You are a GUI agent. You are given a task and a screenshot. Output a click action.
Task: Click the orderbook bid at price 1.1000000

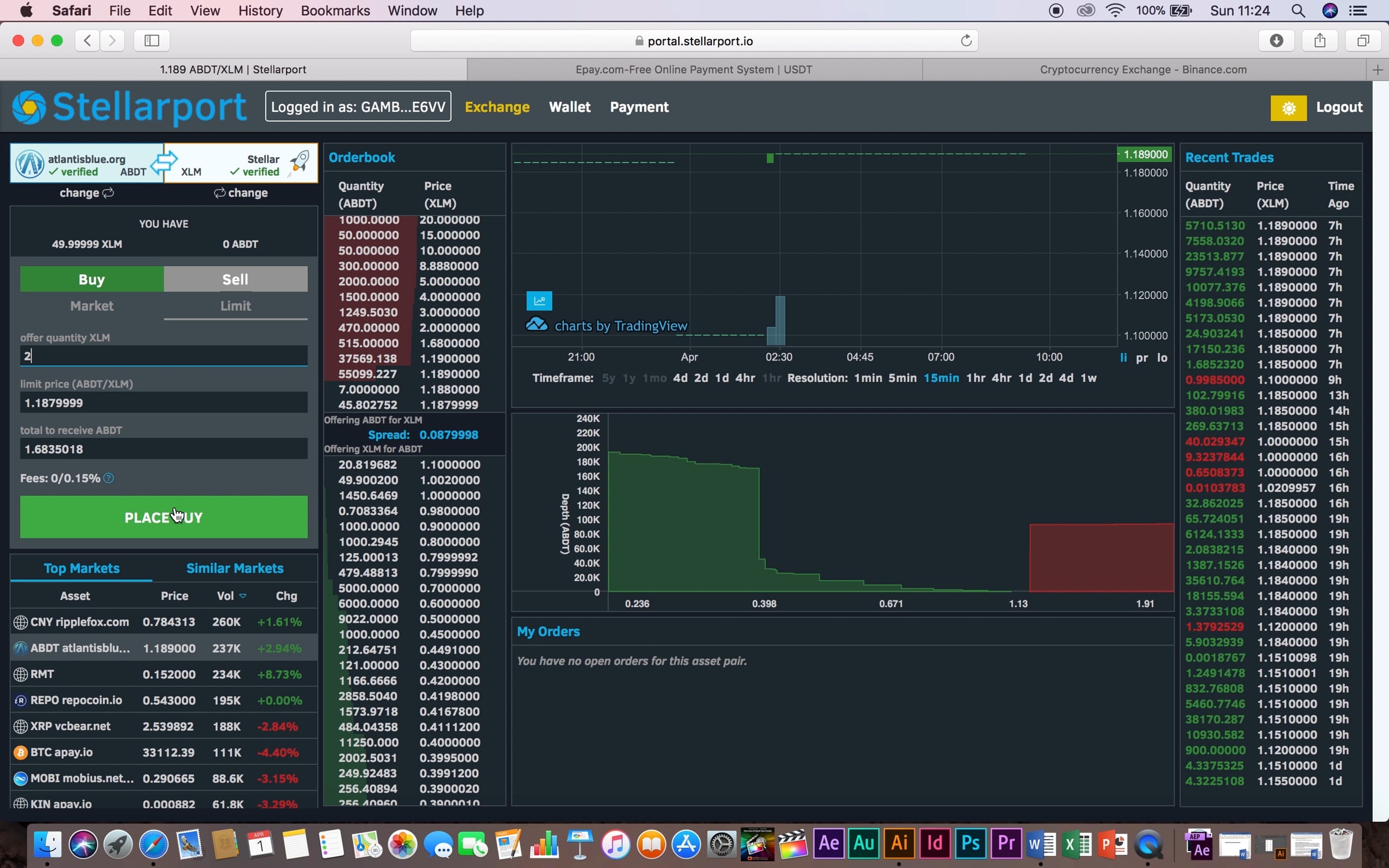(414, 465)
